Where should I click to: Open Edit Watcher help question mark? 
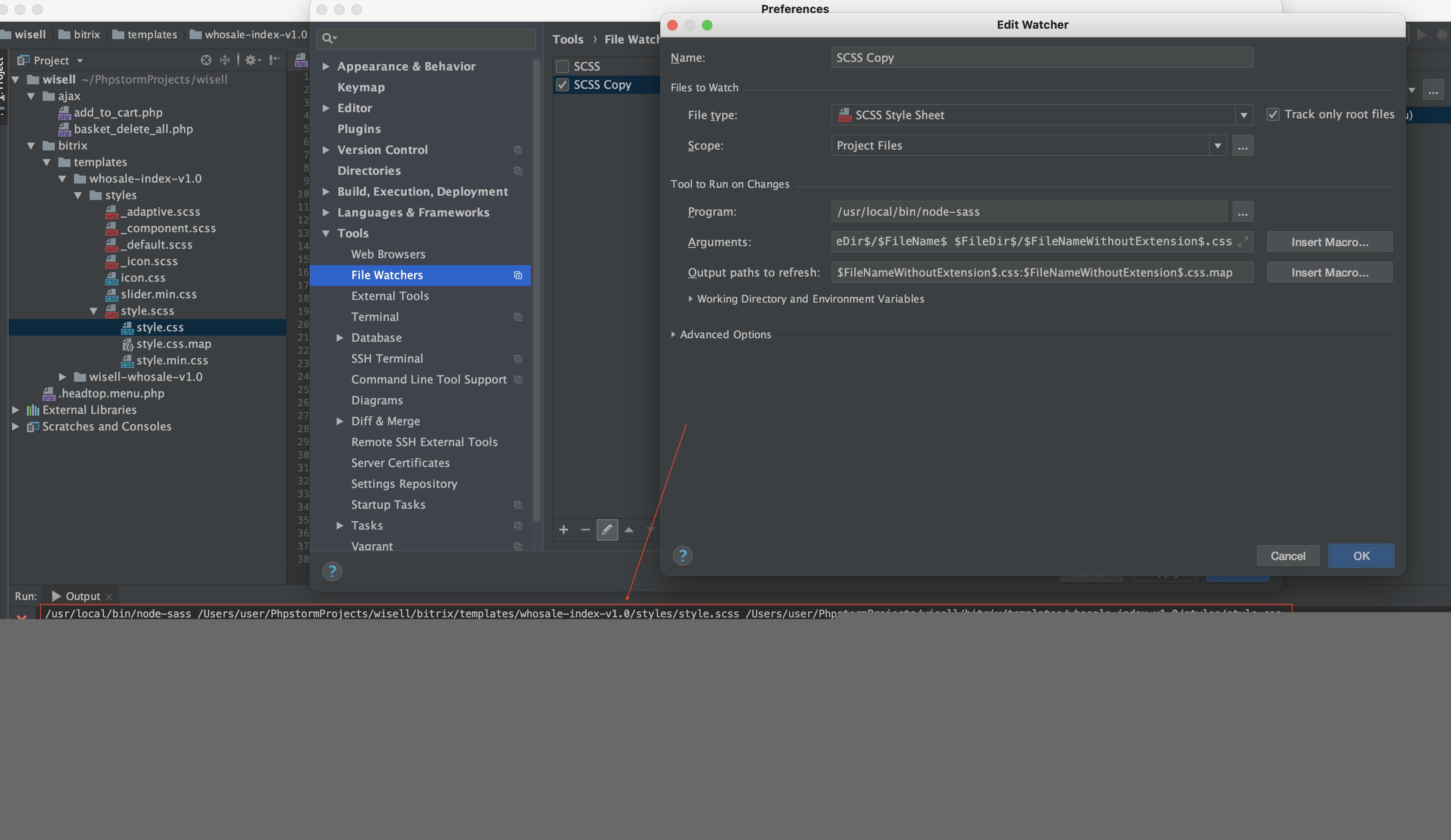pos(682,556)
